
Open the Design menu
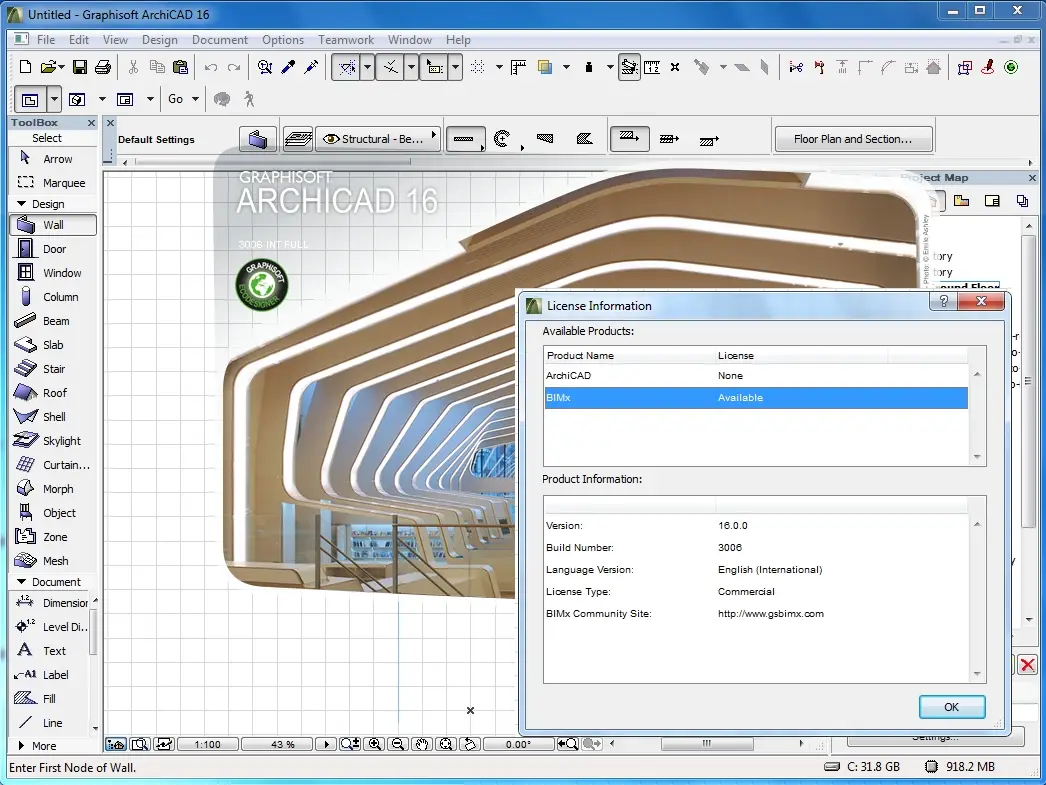(x=160, y=39)
